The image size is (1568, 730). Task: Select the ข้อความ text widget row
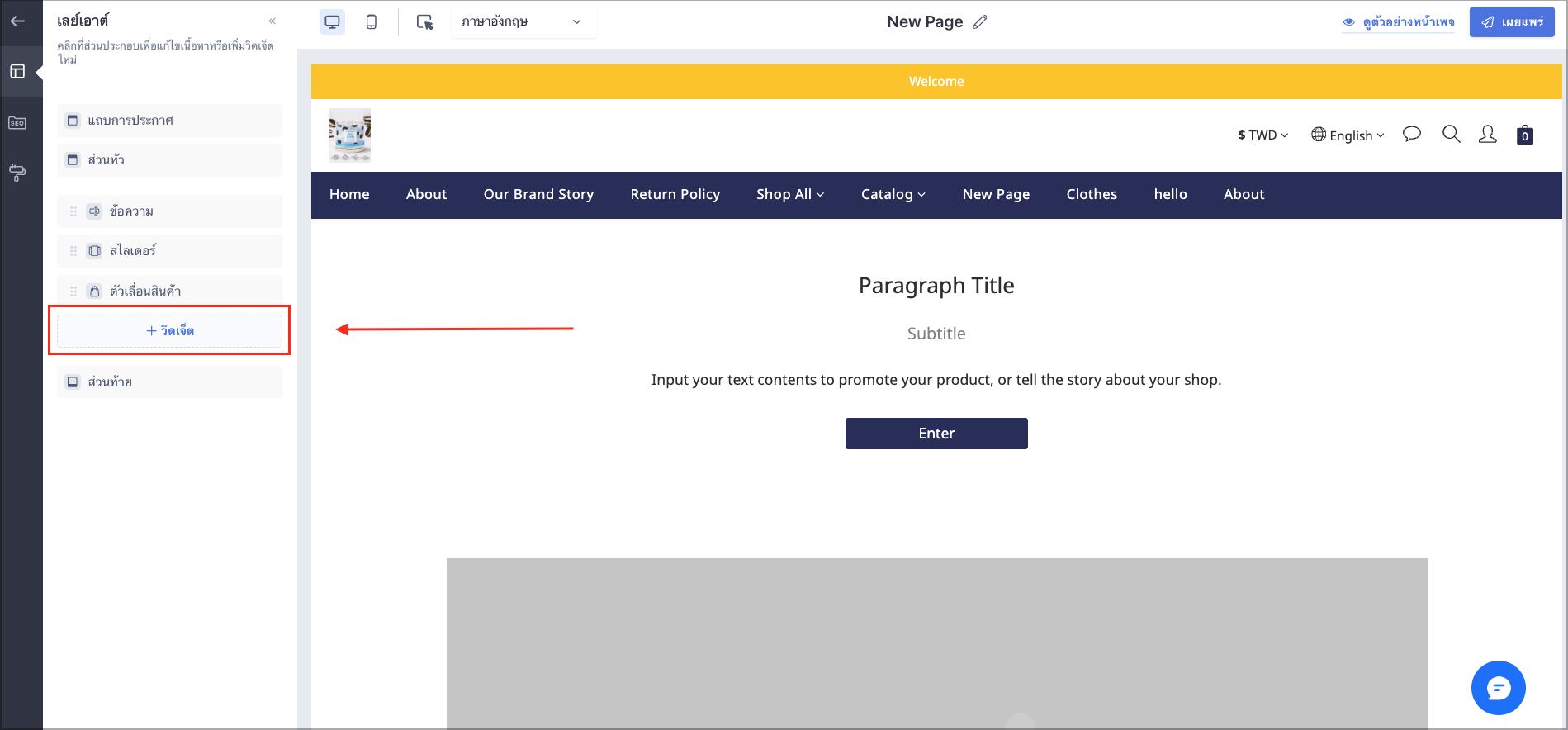(170, 211)
